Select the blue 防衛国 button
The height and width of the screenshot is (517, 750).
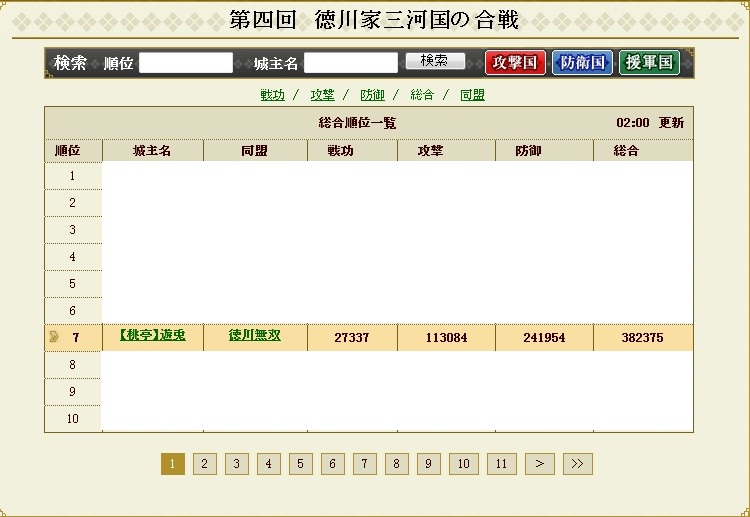[582, 63]
